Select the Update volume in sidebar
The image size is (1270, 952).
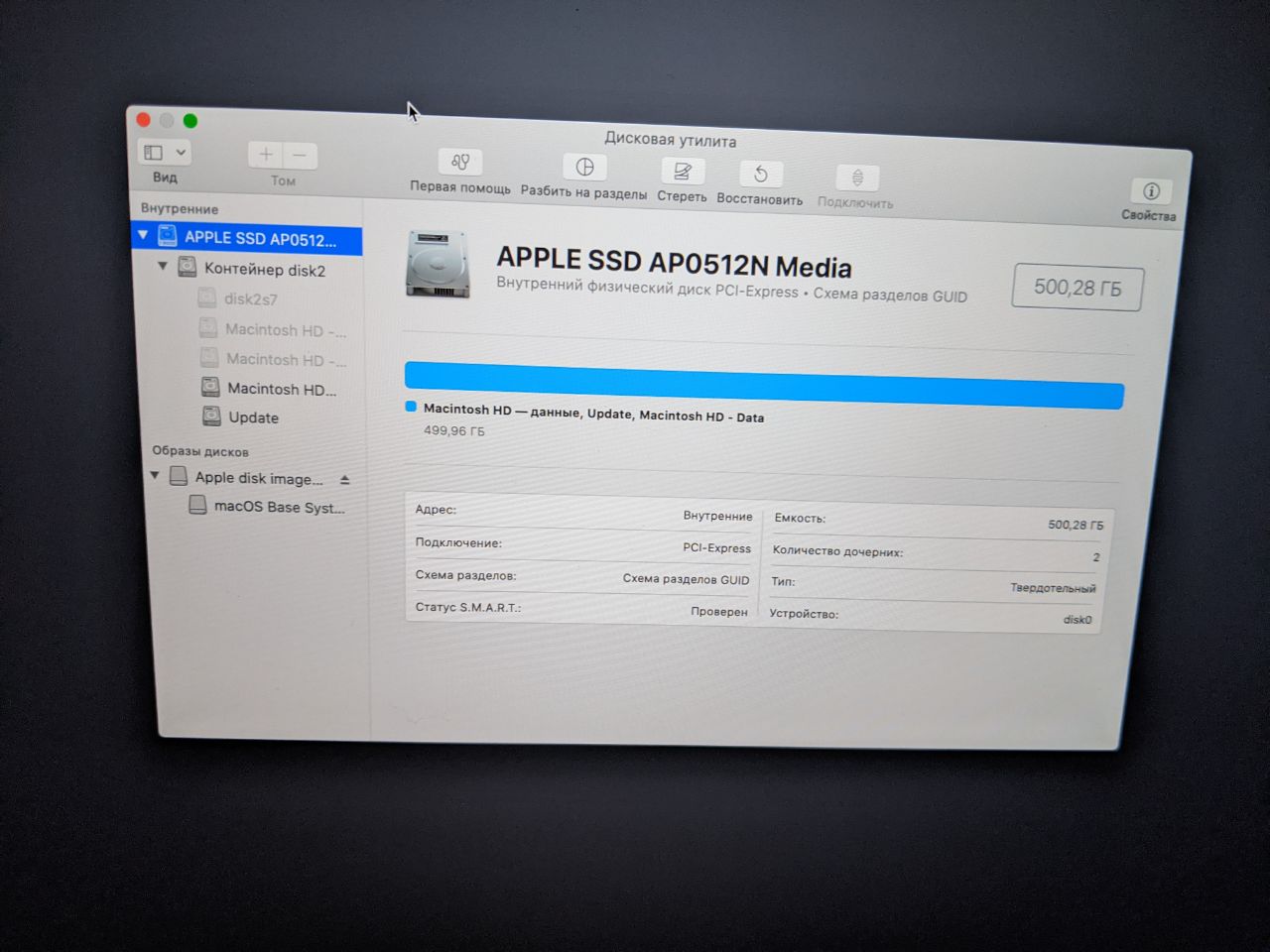(x=255, y=416)
